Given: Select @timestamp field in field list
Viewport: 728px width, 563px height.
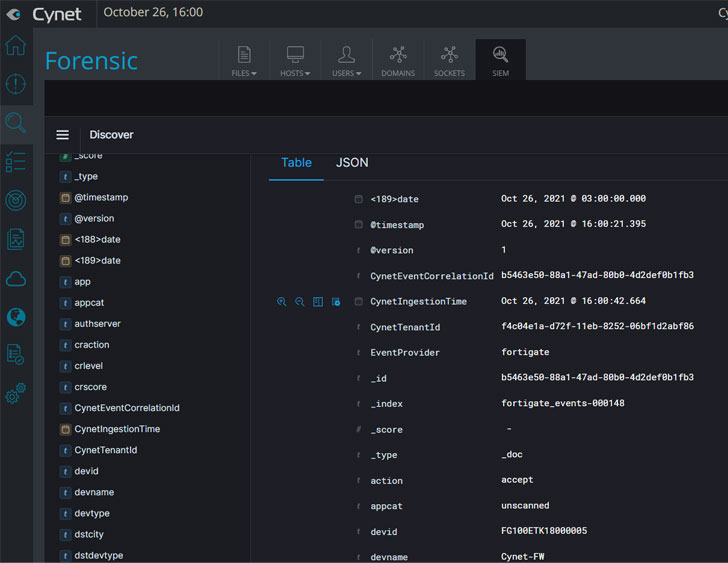Looking at the screenshot, I should pos(101,198).
